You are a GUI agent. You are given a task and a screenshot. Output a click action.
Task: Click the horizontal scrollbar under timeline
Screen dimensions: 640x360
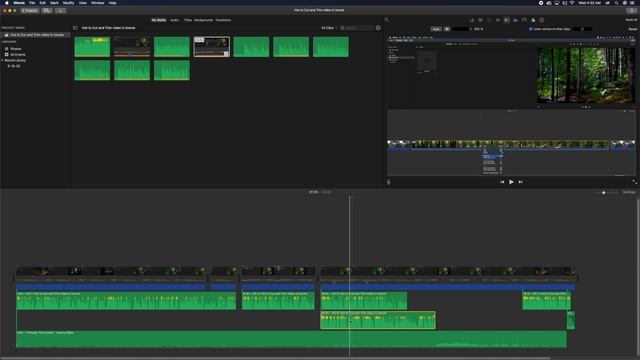276,358
